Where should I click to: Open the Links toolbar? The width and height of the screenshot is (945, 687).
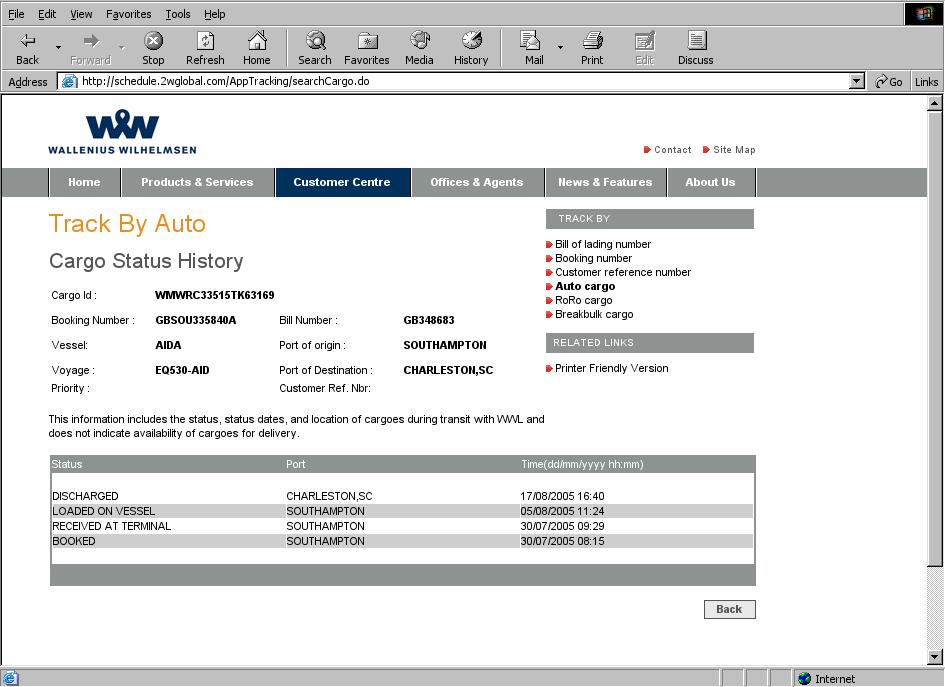pos(926,82)
